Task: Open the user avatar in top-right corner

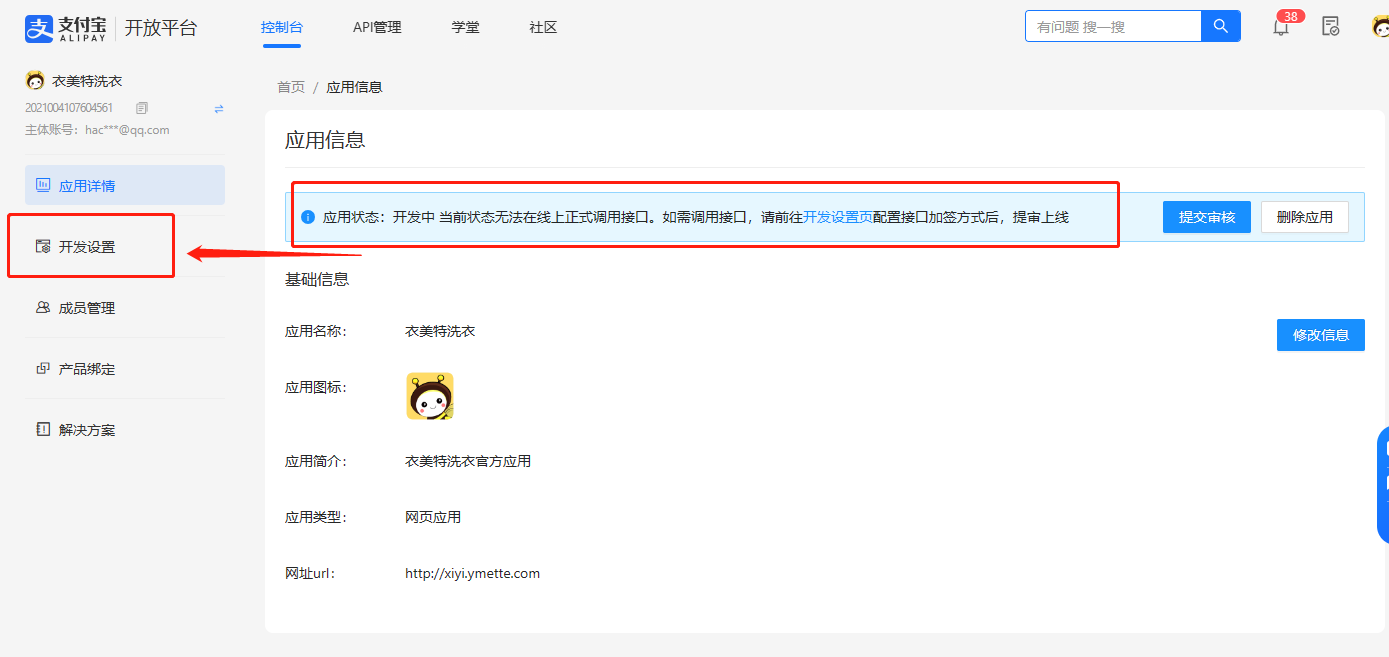Action: 1380,27
